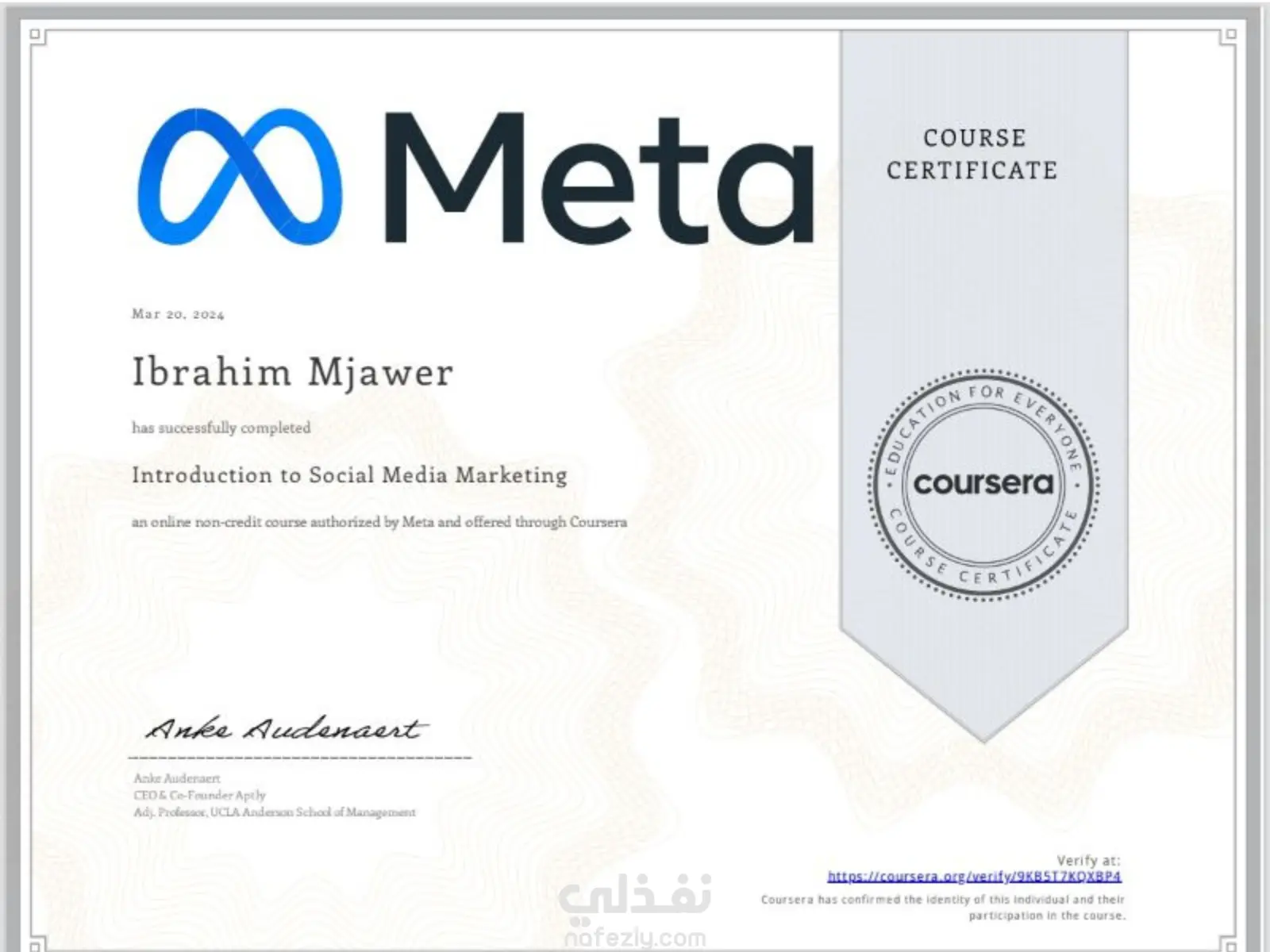
Task: Select course title "Introduction to Social Media Marketing"
Action: [x=349, y=475]
